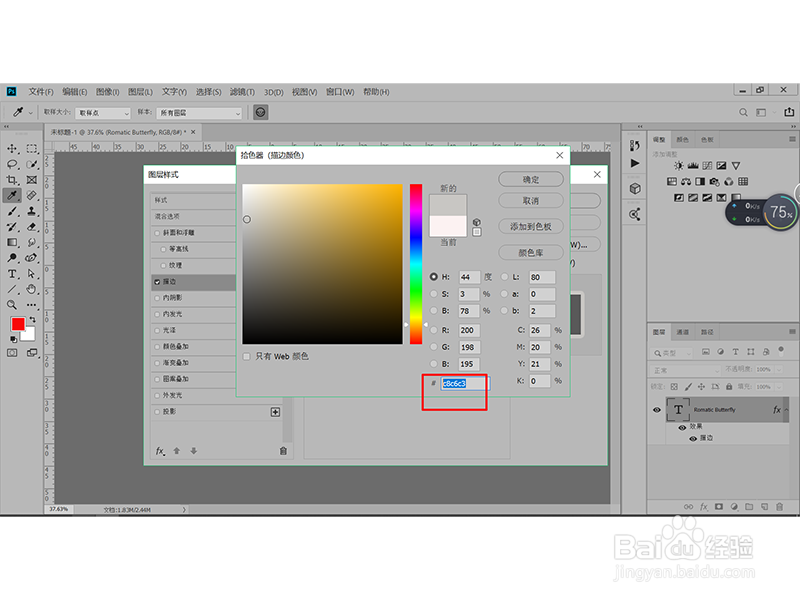The image size is (800, 600).
Task: Select the Horizontal Type tool
Action: tap(12, 274)
